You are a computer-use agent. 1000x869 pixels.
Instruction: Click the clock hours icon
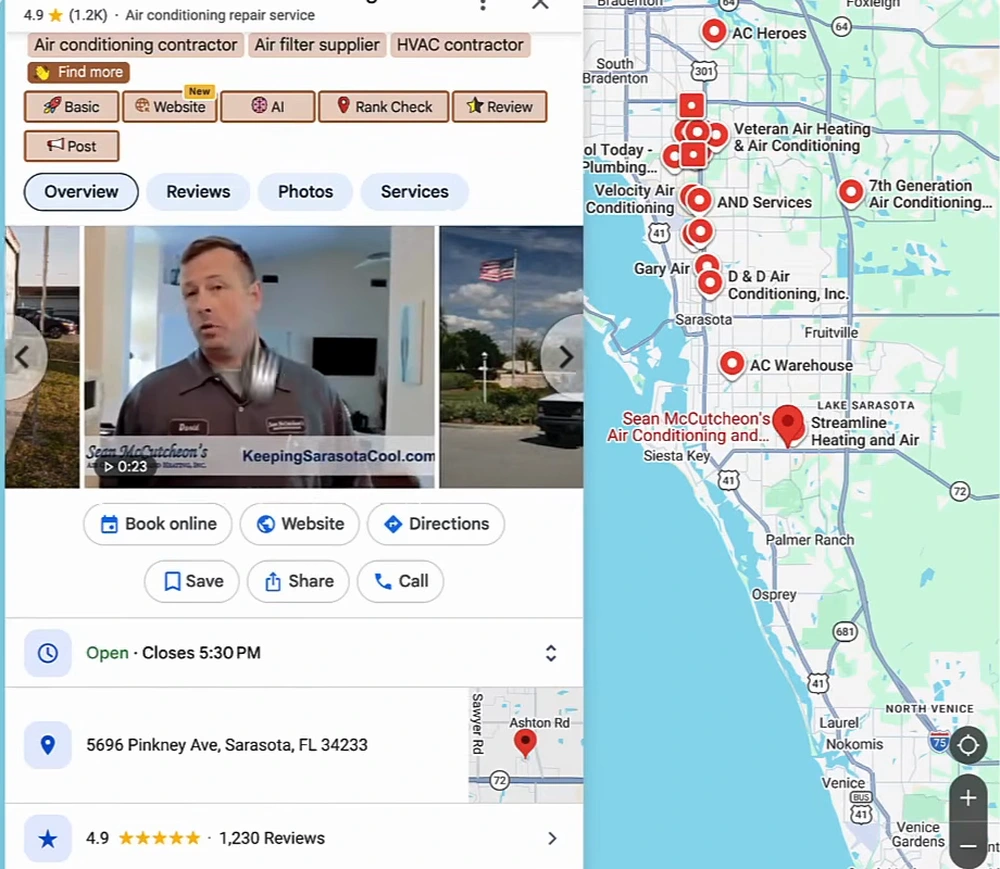(48, 653)
